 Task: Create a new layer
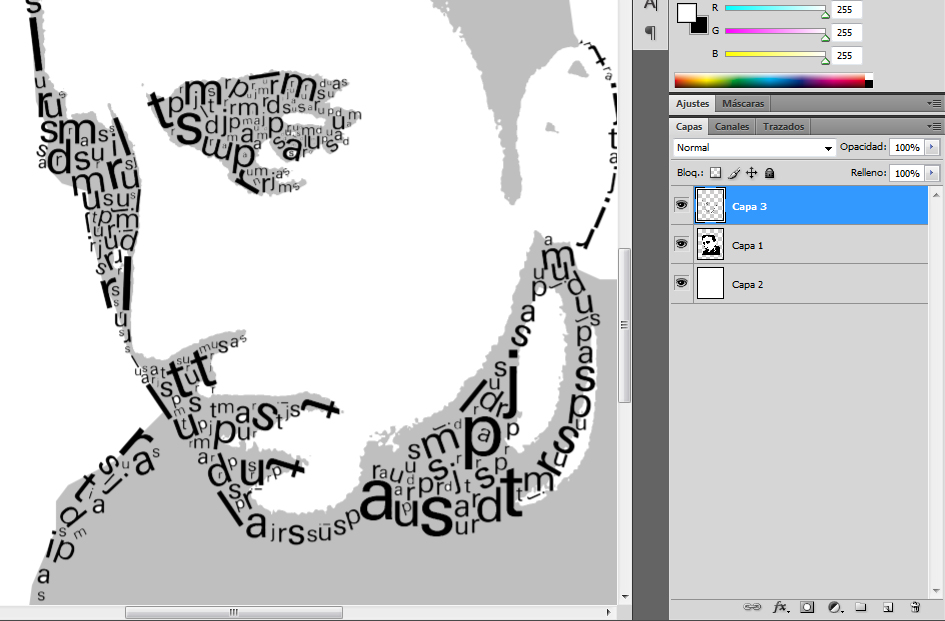888,607
